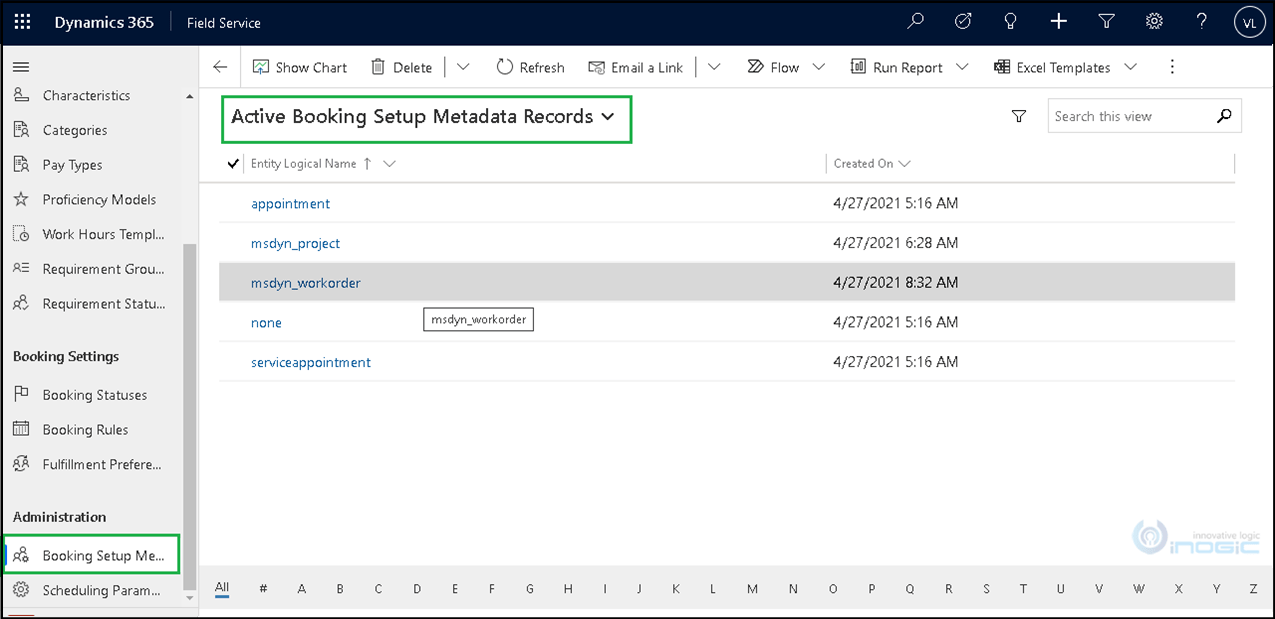Filter records by letter A
1275x619 pixels.
(301, 589)
